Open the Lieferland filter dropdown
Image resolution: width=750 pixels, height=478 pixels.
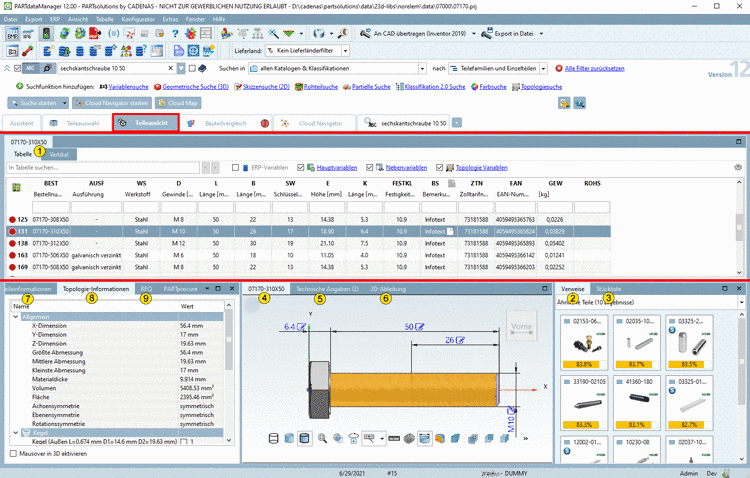[x=345, y=50]
